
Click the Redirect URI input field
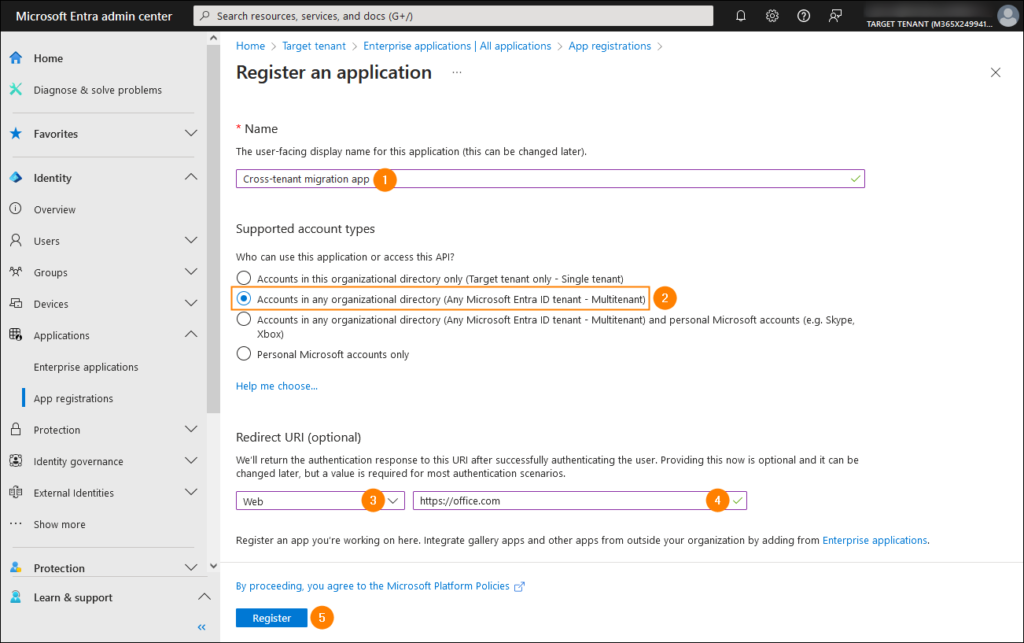tap(579, 501)
